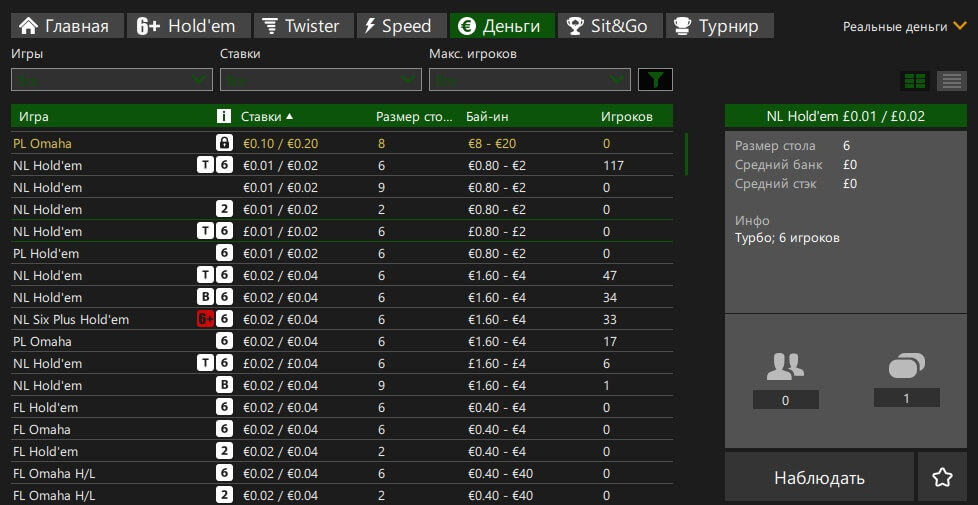Click the 6 icon on PL Hold'em row
The width and height of the screenshot is (978, 505).
point(224,253)
